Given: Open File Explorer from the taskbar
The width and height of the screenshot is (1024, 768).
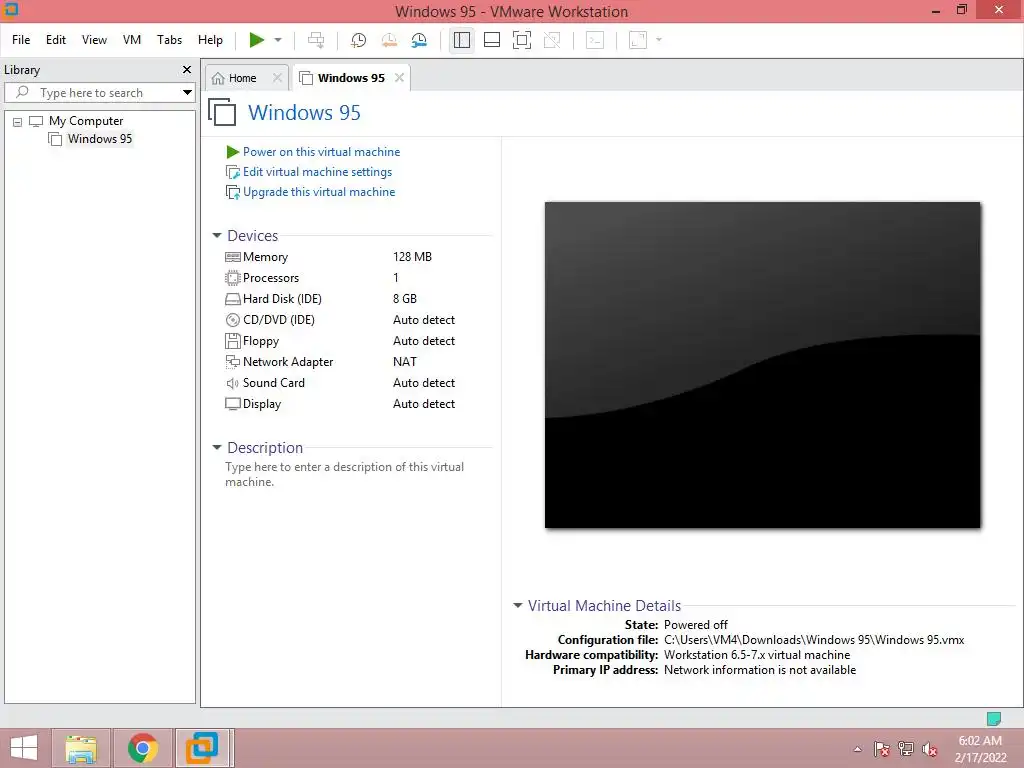Looking at the screenshot, I should [x=81, y=748].
